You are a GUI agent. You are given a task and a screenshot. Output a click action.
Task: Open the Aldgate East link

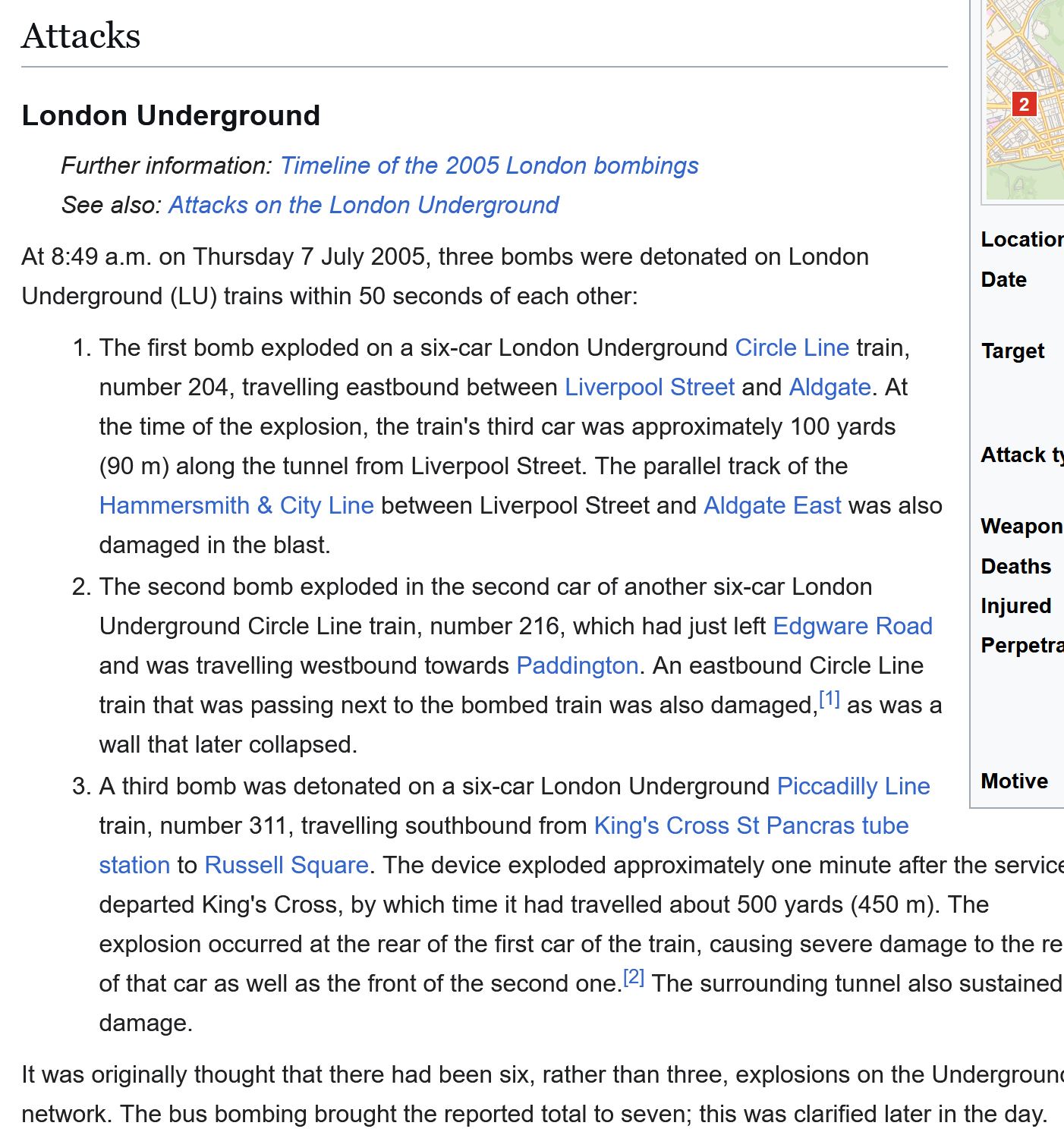(x=773, y=505)
